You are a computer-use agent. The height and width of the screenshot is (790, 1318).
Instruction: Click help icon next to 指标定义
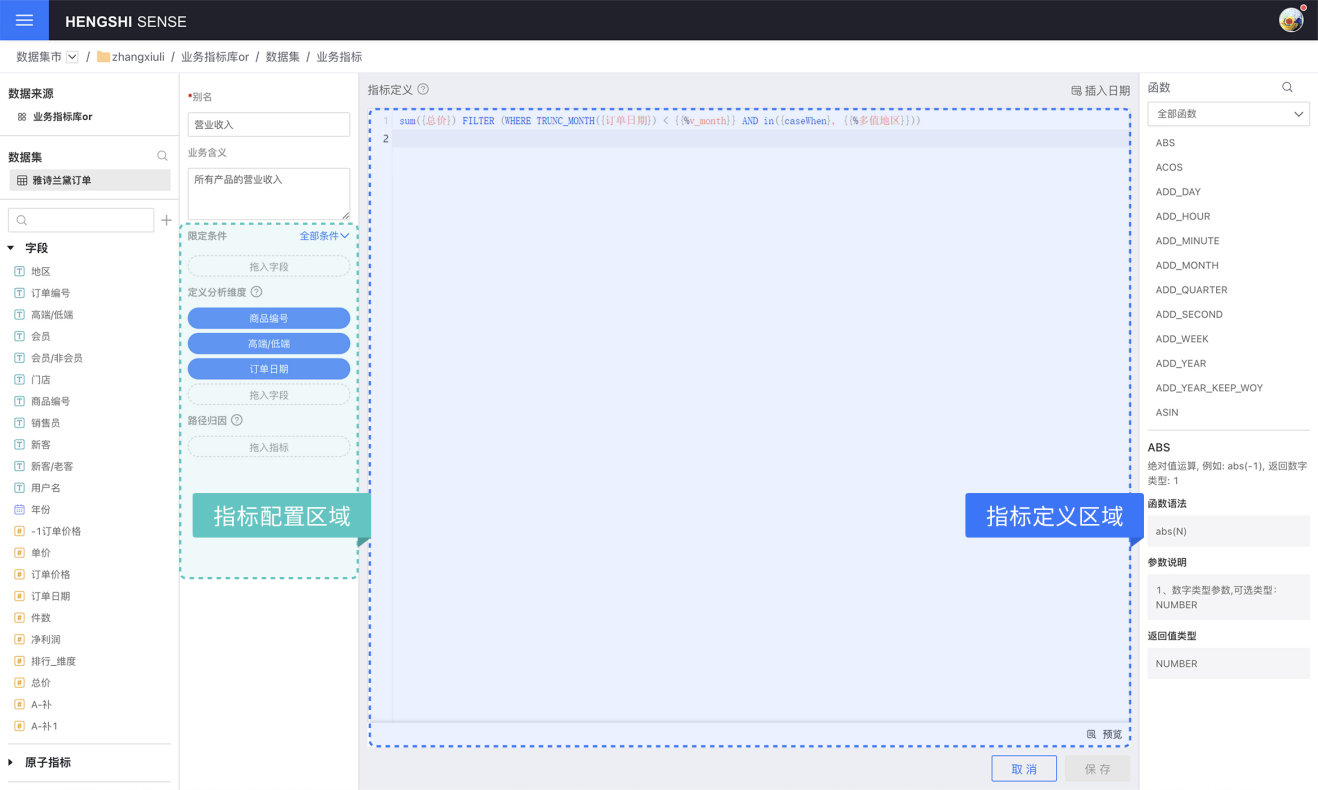423,89
